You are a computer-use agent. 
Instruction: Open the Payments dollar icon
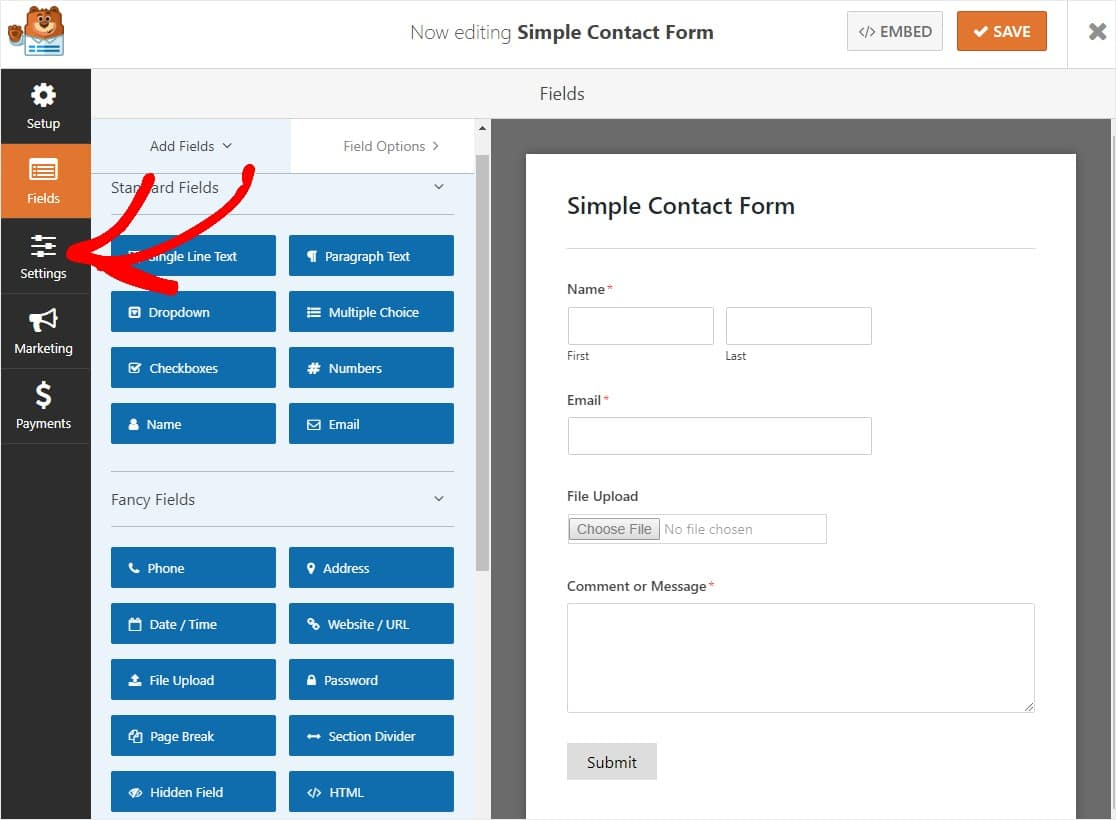click(43, 406)
